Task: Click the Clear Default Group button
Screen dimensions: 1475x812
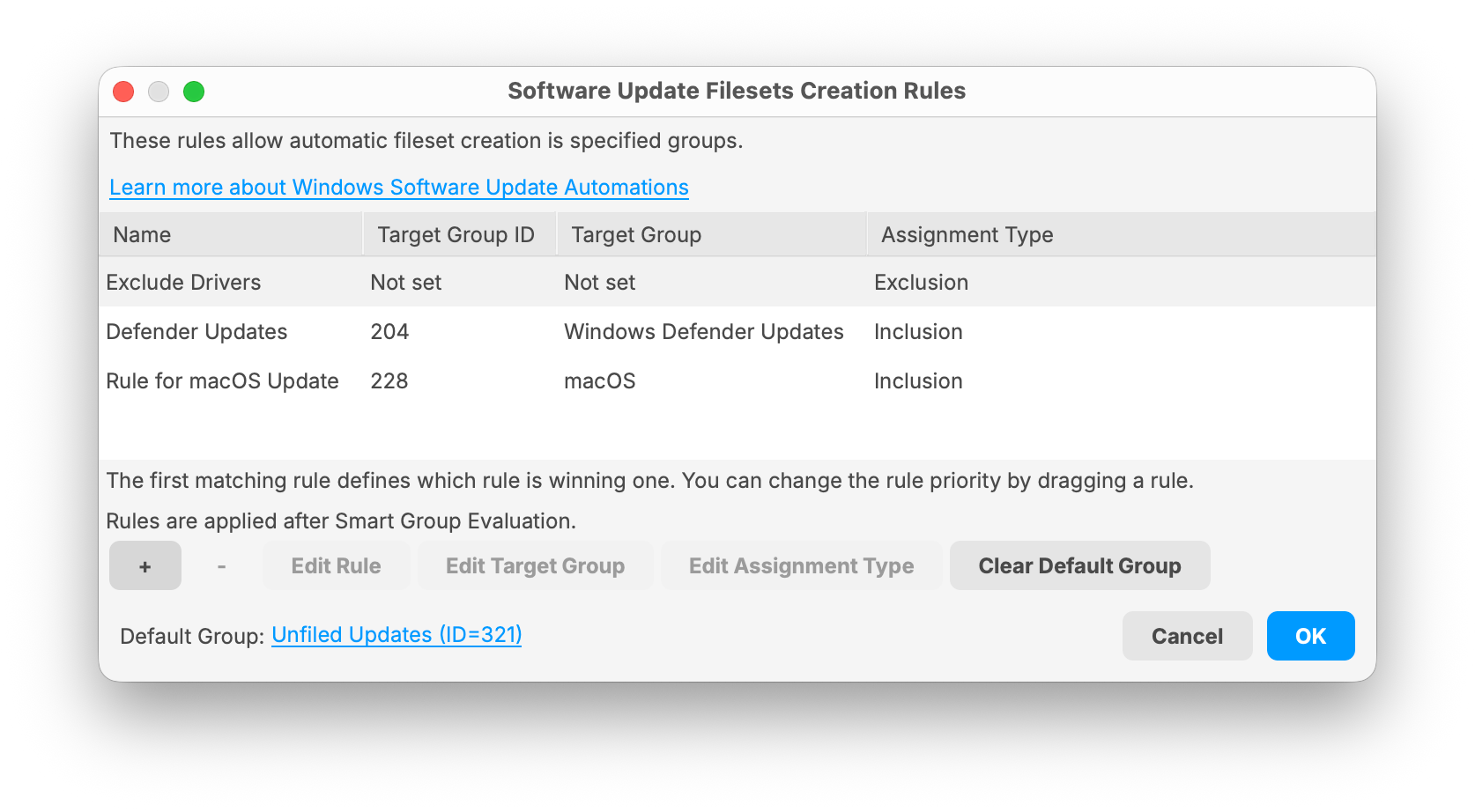Action: 1080,565
